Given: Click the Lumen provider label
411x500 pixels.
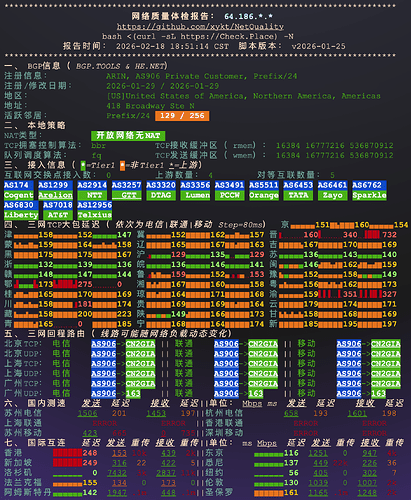Looking at the screenshot, I should point(195,195).
